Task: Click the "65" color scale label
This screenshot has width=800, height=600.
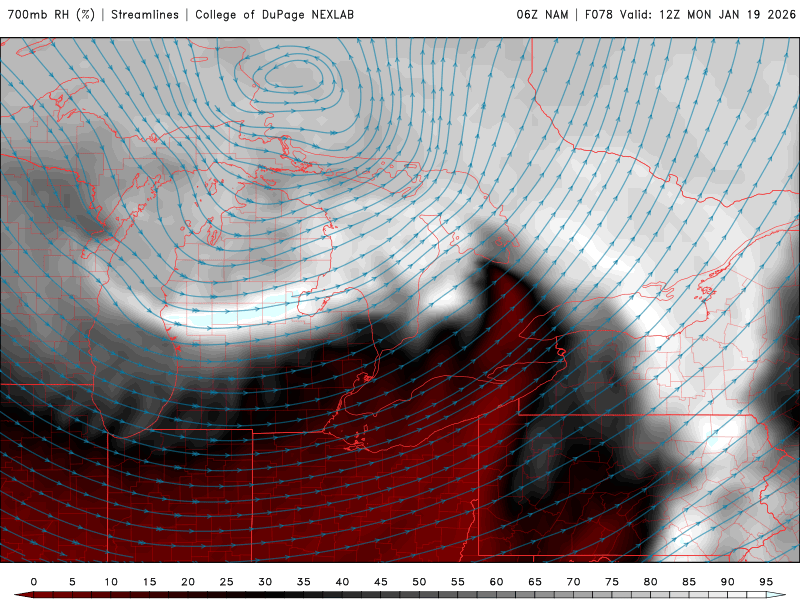Action: [535, 582]
